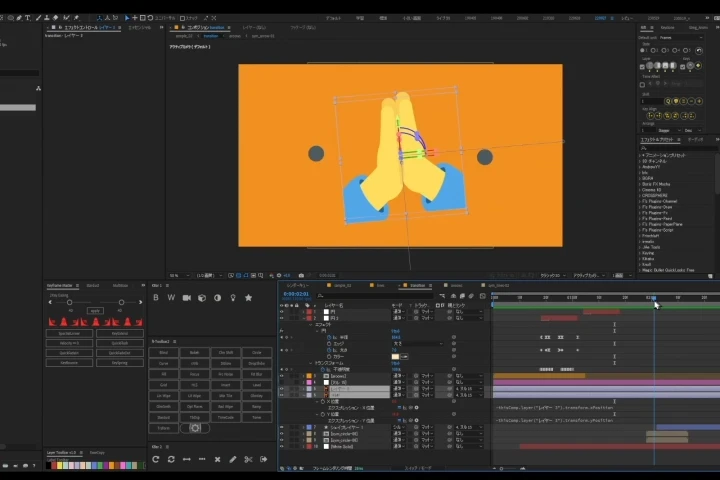
Task: Collapse the エフェクト group under layer 2
Action: point(311,324)
